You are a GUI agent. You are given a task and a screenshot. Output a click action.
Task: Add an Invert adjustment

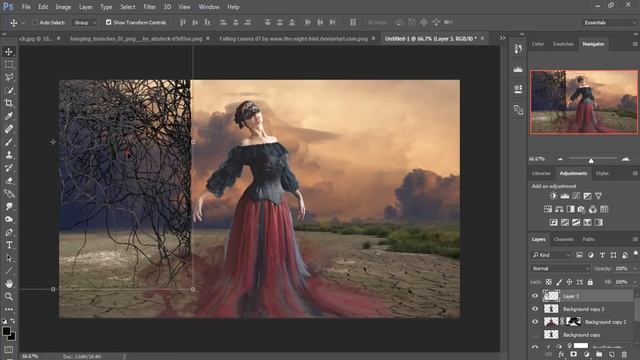[553, 222]
